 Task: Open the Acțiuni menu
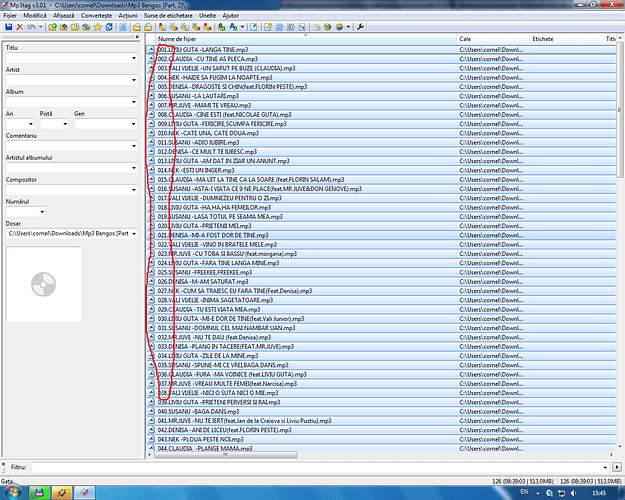click(128, 16)
